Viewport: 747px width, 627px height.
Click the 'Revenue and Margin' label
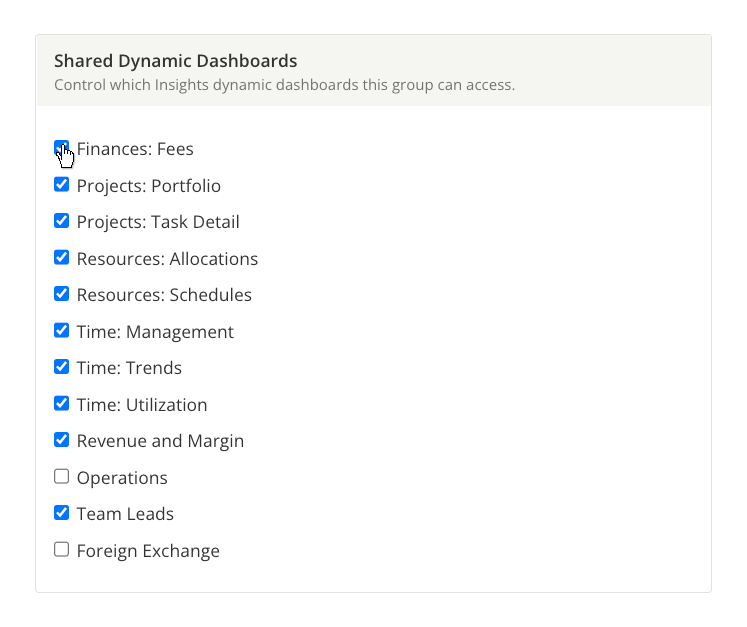pos(161,441)
